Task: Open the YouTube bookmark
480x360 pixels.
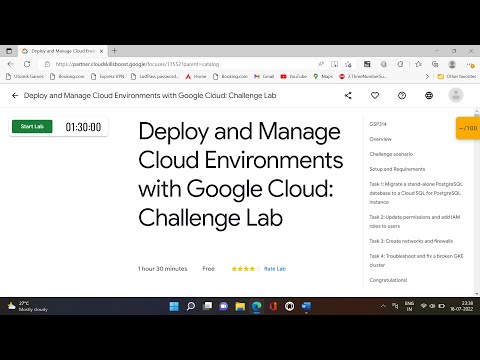Action: pyautogui.click(x=294, y=76)
